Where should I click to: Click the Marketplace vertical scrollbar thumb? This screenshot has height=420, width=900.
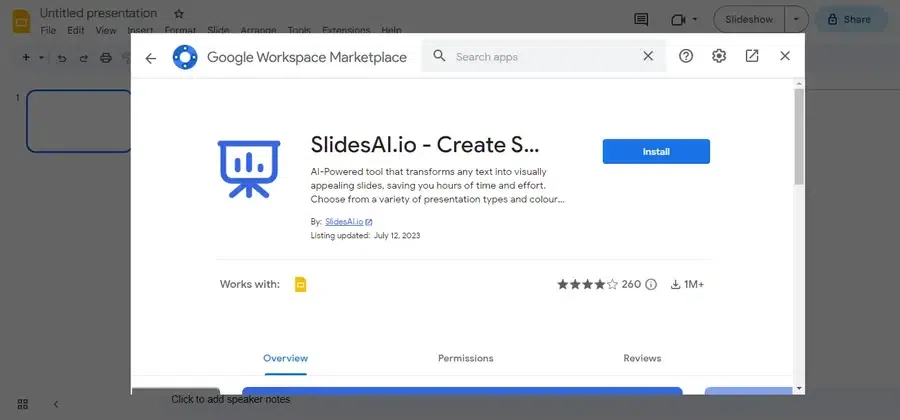click(798, 137)
